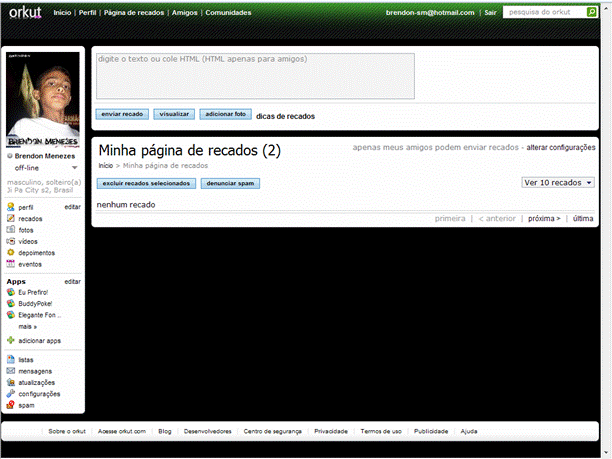Screen dimensions: 612x459
Task: Click the search magnifier icon
Action: [x=592, y=12]
